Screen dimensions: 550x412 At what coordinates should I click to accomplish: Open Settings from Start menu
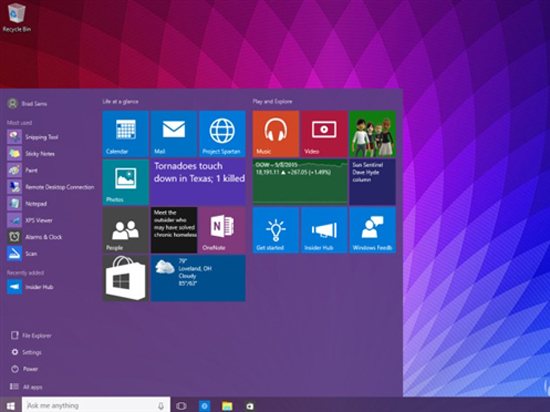26,352
